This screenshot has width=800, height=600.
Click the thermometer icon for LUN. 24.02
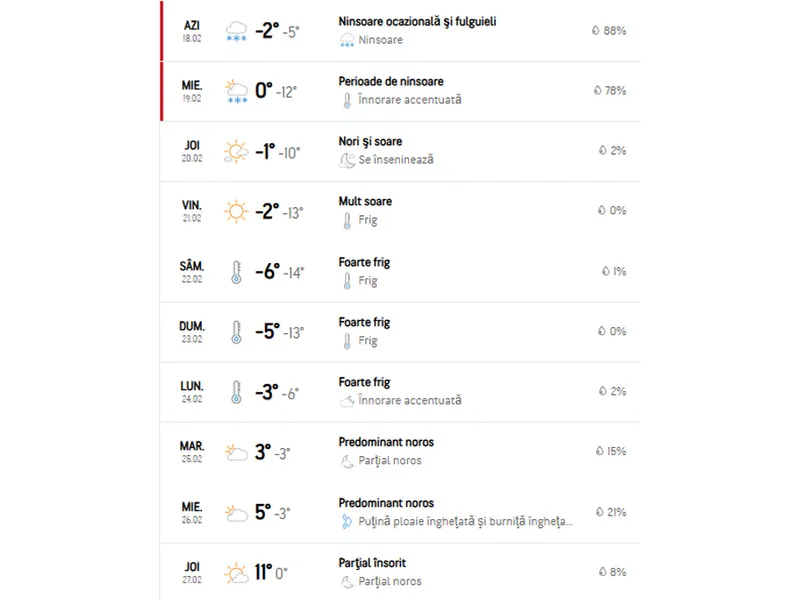click(x=236, y=392)
